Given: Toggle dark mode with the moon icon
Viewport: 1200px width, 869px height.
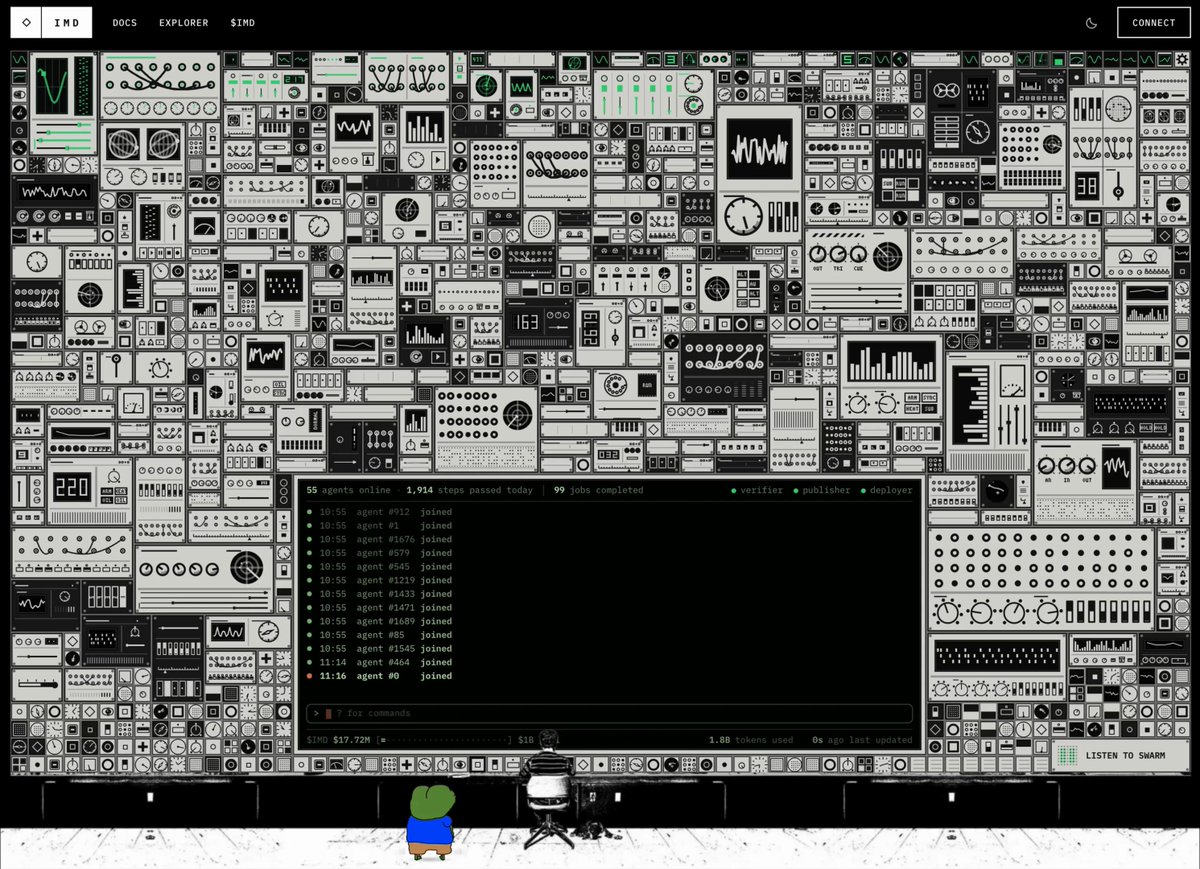Looking at the screenshot, I should coord(1091,23).
